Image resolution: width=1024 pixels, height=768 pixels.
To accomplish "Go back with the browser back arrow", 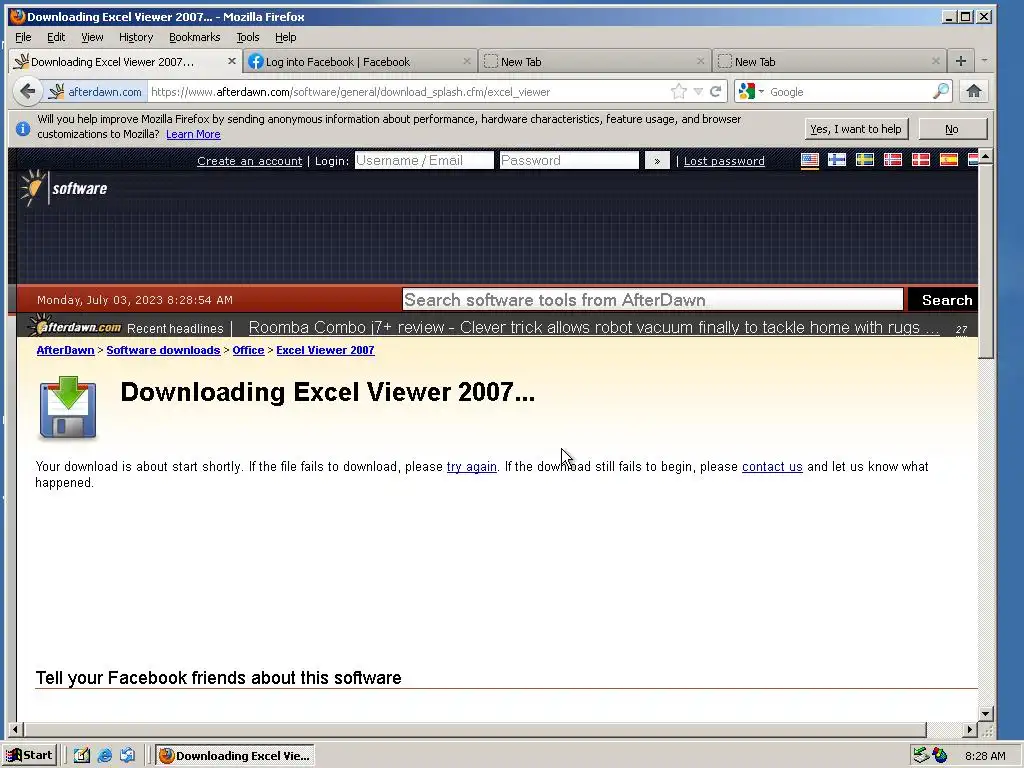I will (27, 91).
